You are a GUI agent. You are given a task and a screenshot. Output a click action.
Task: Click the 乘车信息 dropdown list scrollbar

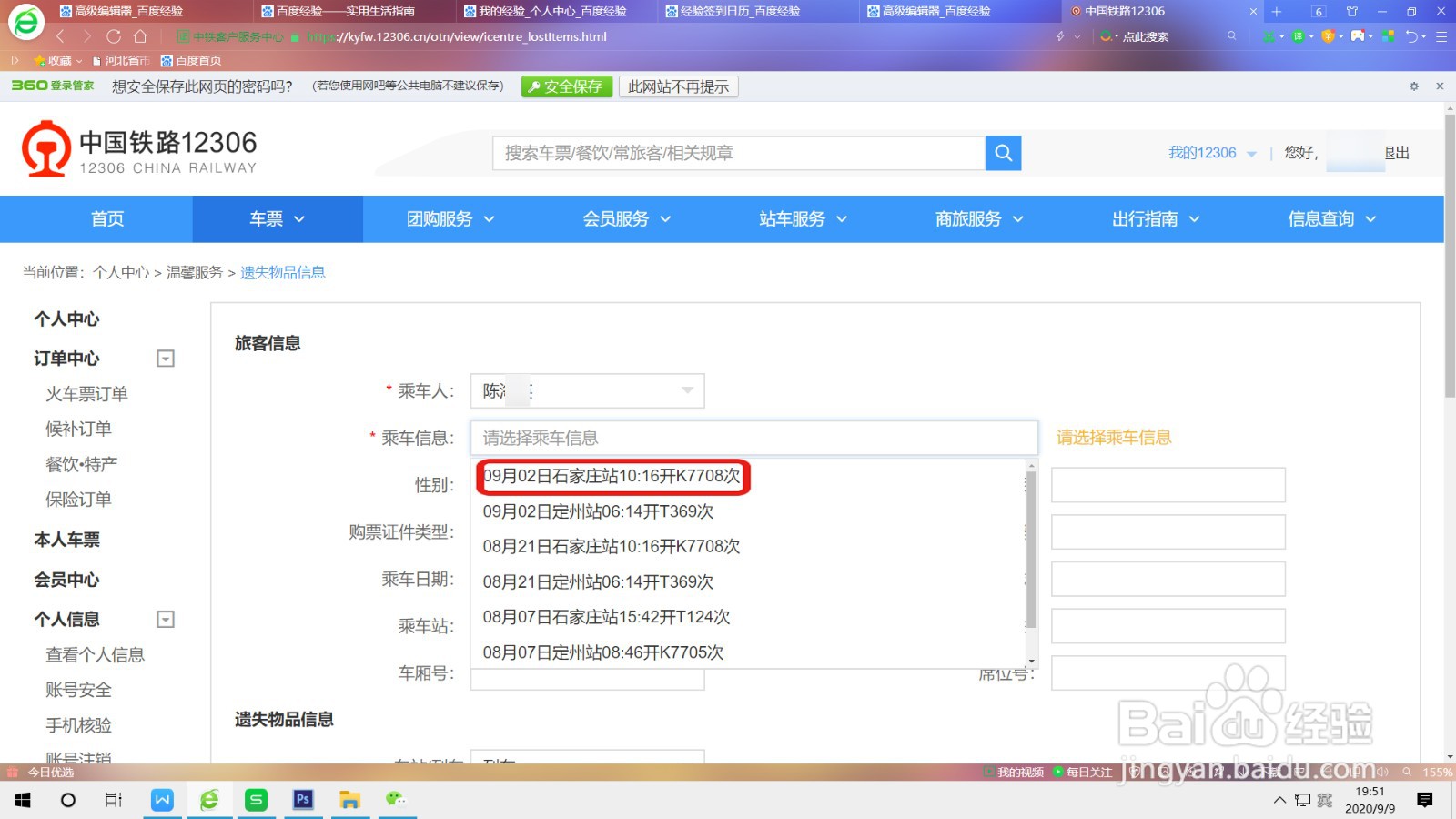pos(1031,550)
